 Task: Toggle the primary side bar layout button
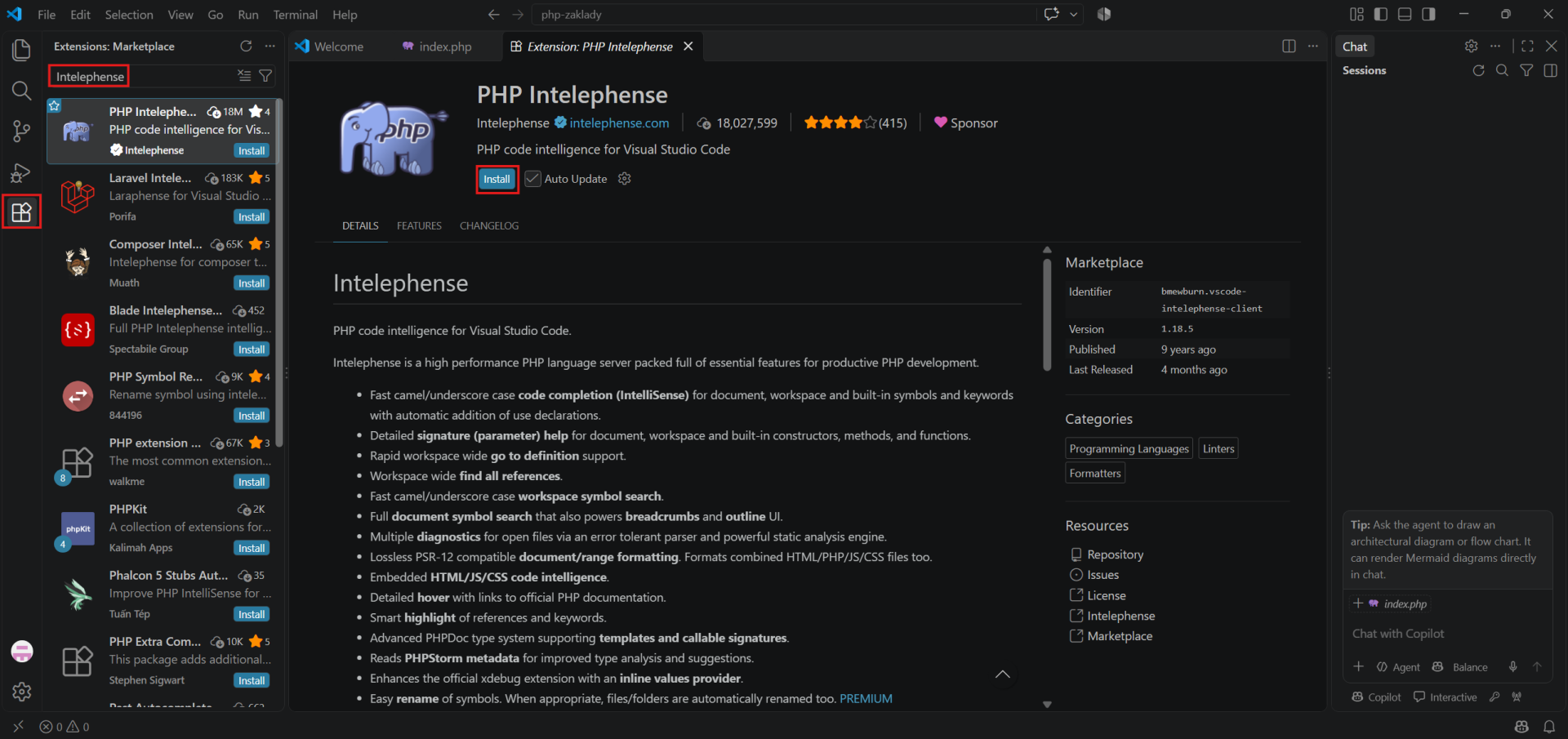click(1381, 14)
